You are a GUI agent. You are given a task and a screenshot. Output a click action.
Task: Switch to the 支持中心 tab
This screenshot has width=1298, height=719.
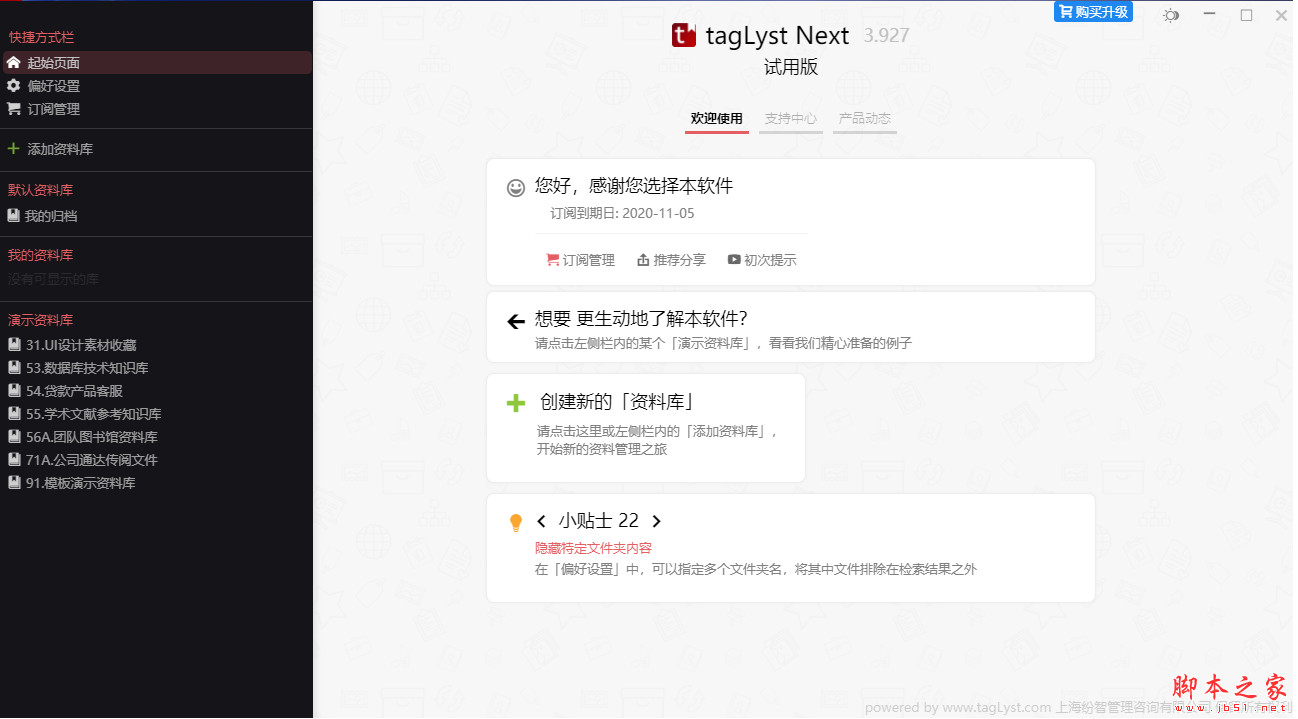[790, 118]
